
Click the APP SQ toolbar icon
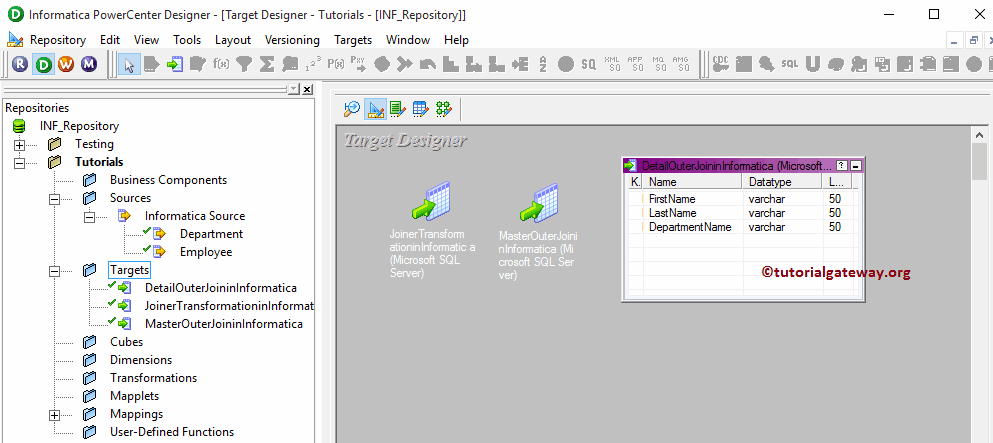pyautogui.click(x=635, y=64)
